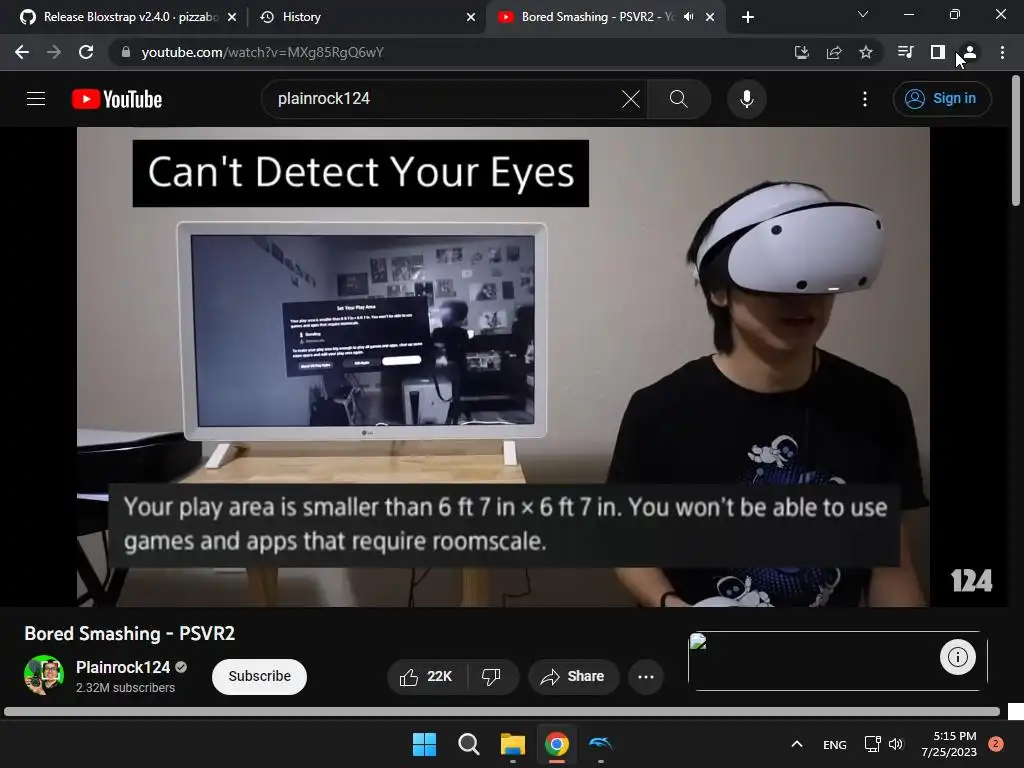Click the vertical page scrollbar
Screen dimensions: 1024x768
click(1016, 141)
